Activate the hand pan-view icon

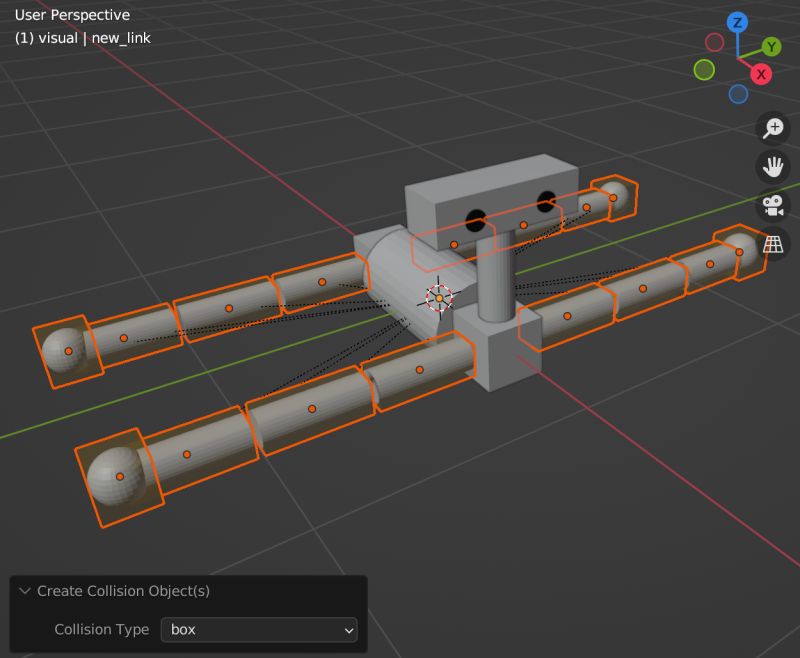[774, 166]
